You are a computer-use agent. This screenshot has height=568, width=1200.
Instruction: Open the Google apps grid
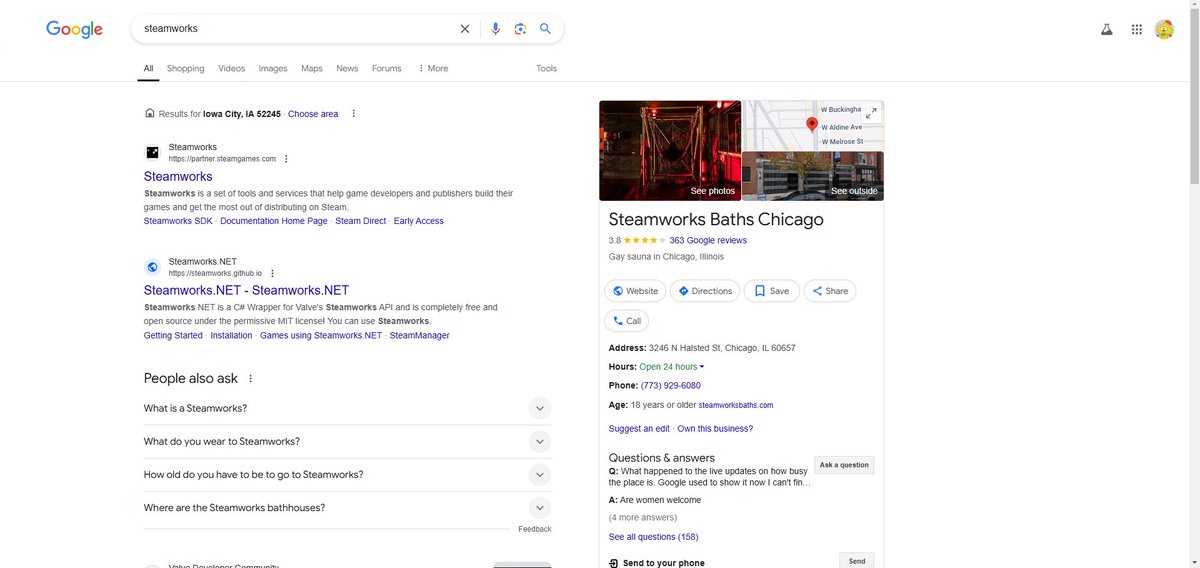[x=1136, y=30]
